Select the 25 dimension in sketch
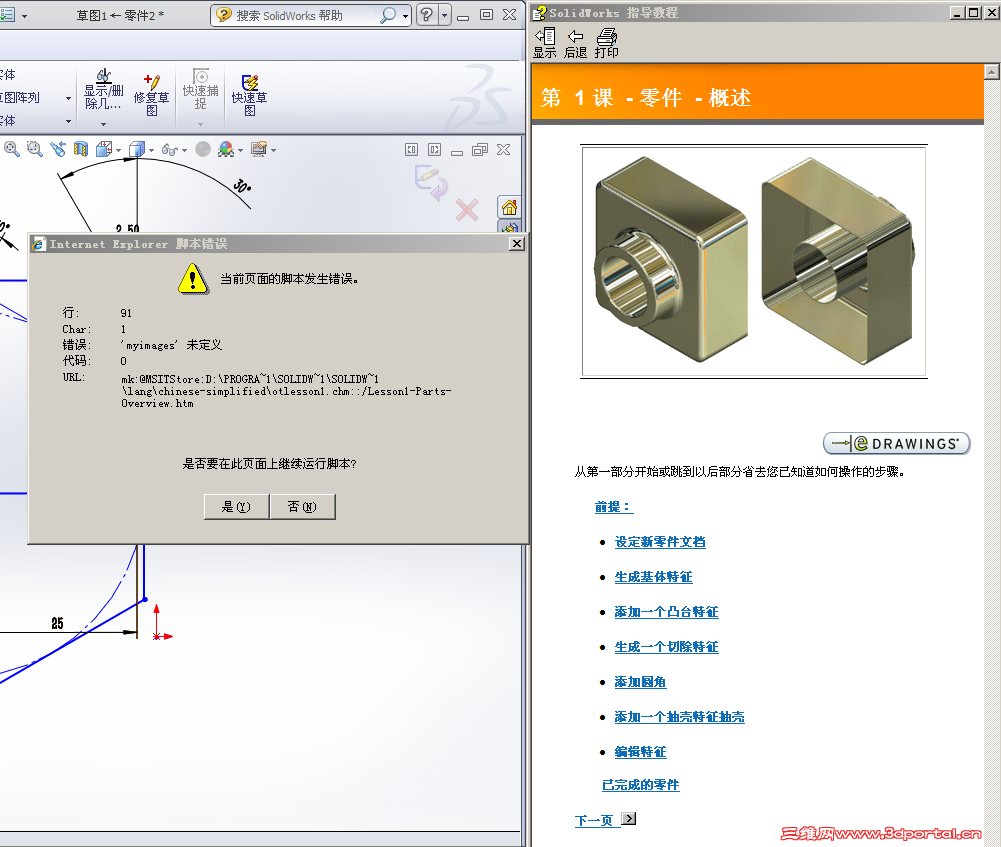Viewport: 1001px width, 847px height. coord(57,624)
